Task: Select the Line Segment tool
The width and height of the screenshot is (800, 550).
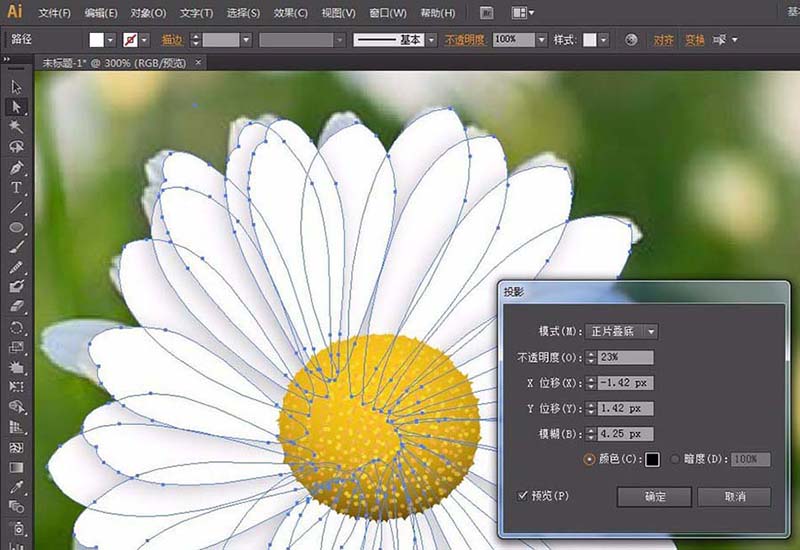Action: click(x=16, y=207)
